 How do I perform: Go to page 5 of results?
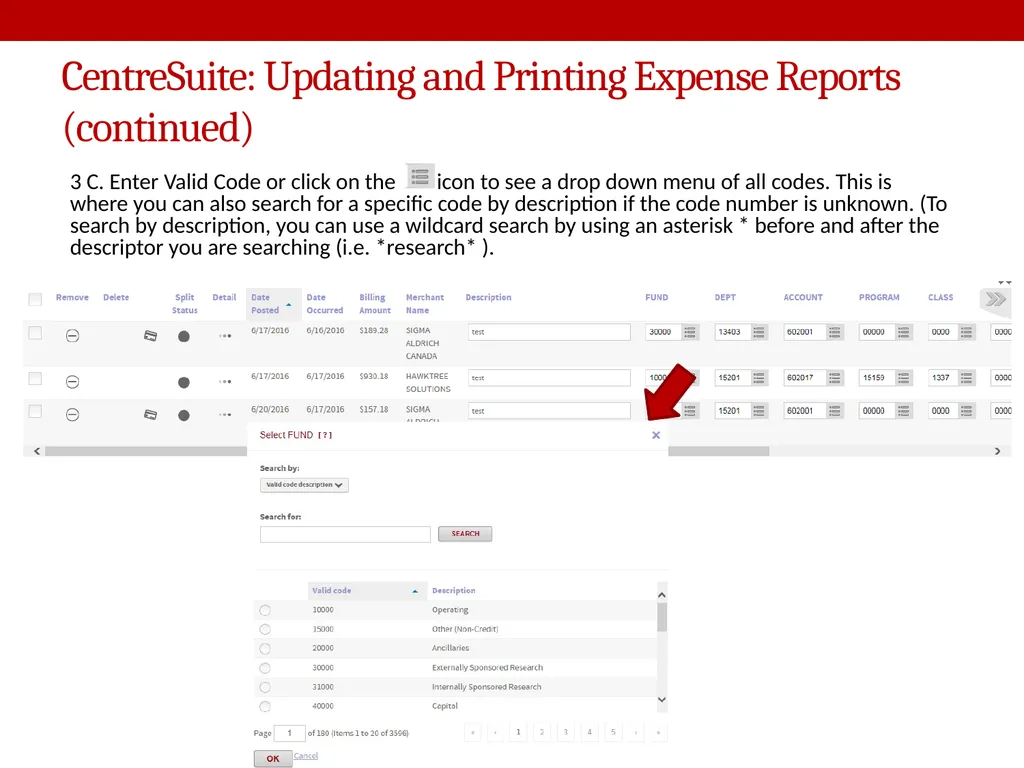(x=613, y=732)
